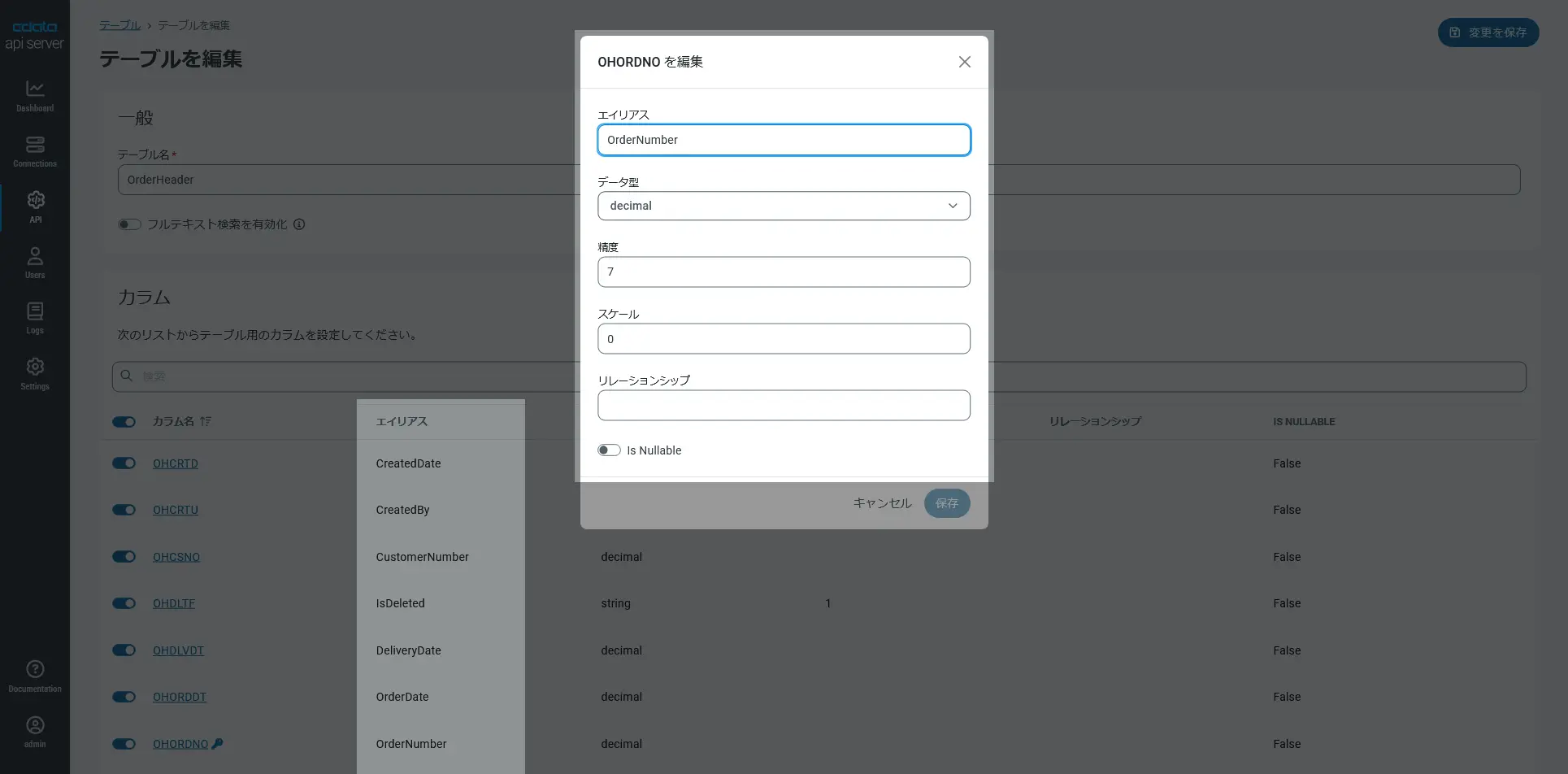Image resolution: width=1568 pixels, height=774 pixels.
Task: Toggle the OHDLTF column switch
Action: pyautogui.click(x=124, y=603)
